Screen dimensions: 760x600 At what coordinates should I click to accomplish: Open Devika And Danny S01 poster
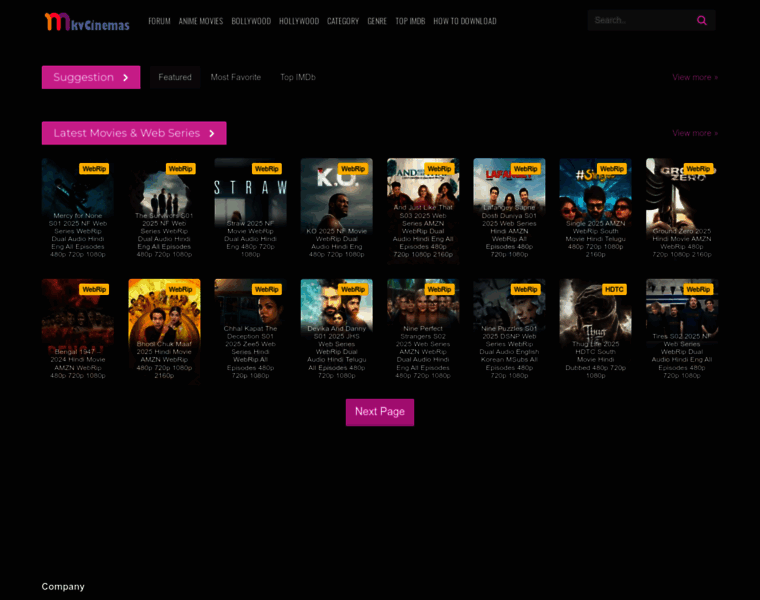pyautogui.click(x=337, y=332)
